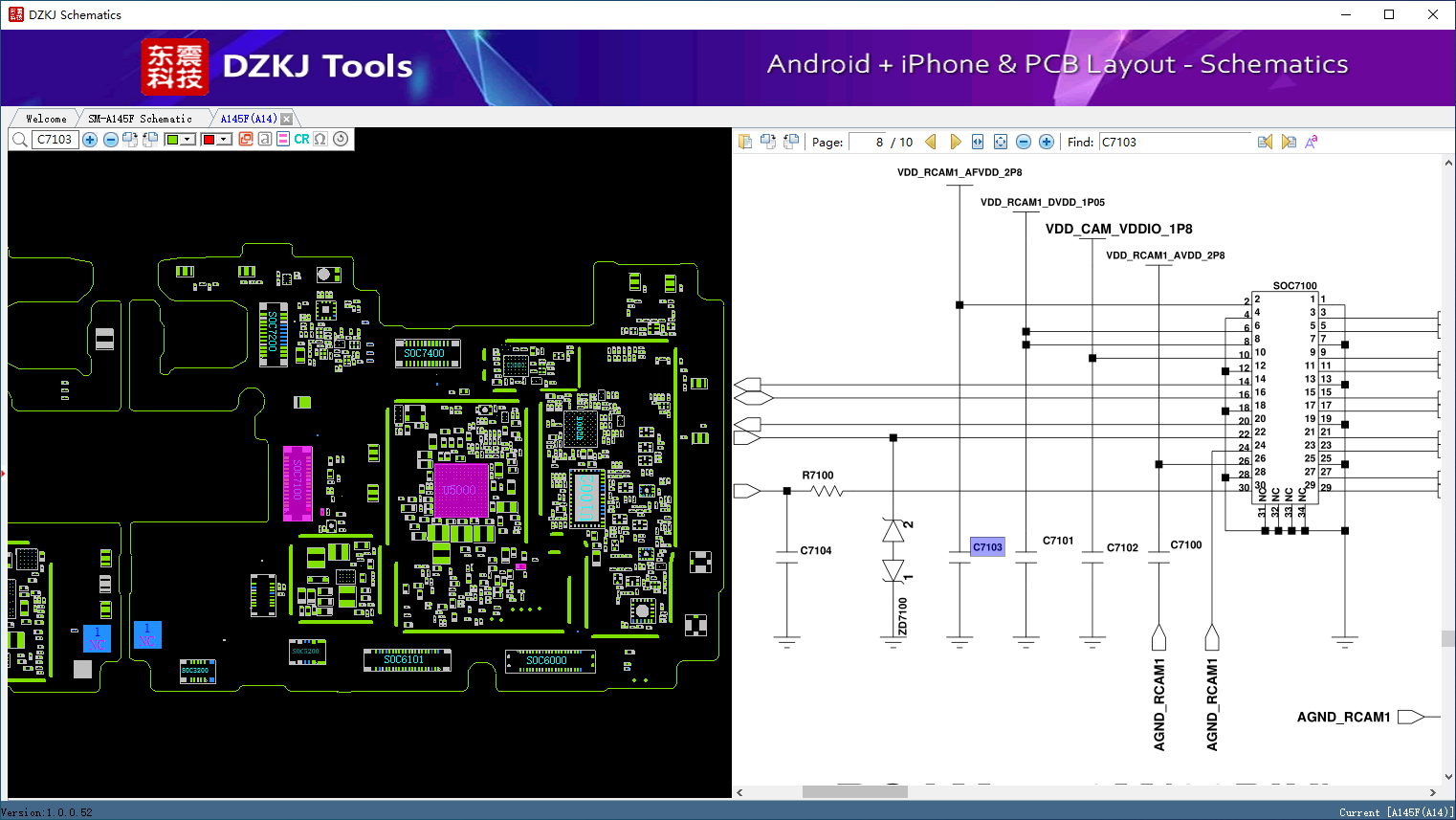Screen dimensions: 1456x820
Task: Toggle the omega resistance display option
Action: [x=320, y=140]
